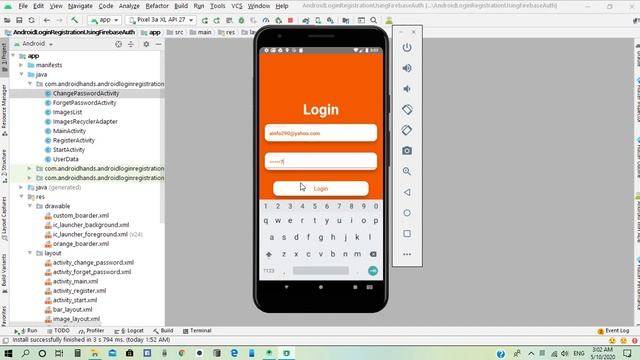
Task: Raise emulator volume with volume up icon
Action: (407, 68)
